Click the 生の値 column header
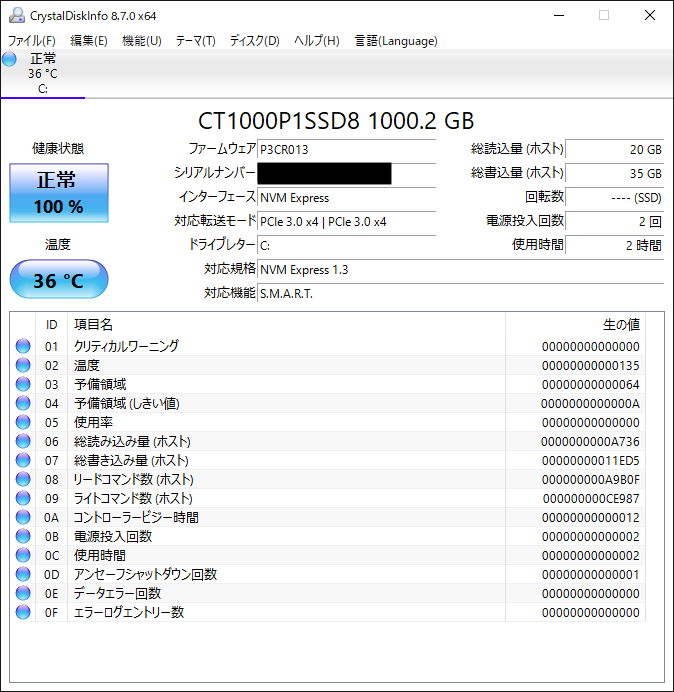The height and width of the screenshot is (692, 674). [575, 325]
